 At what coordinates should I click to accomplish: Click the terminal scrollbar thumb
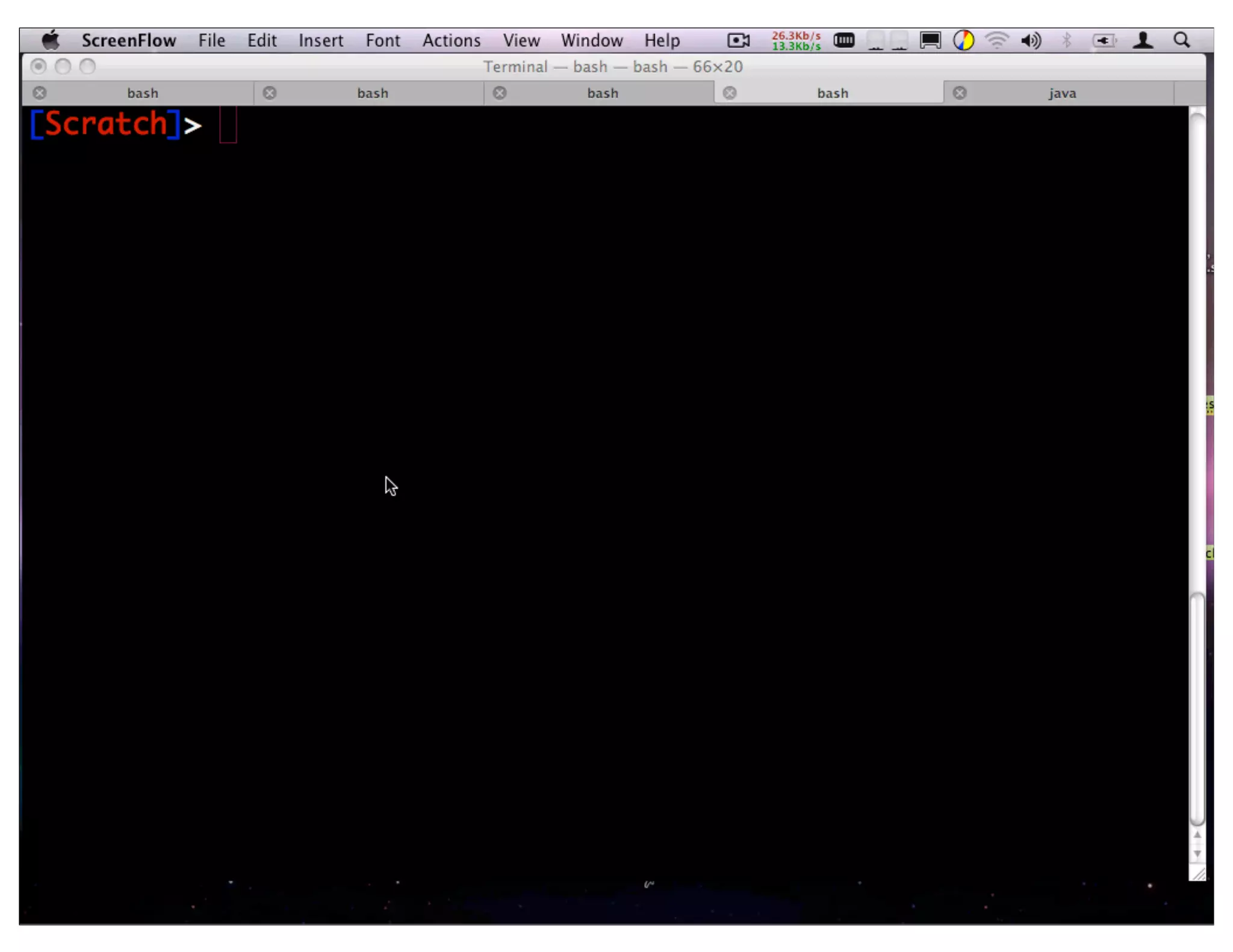pyautogui.click(x=1197, y=709)
